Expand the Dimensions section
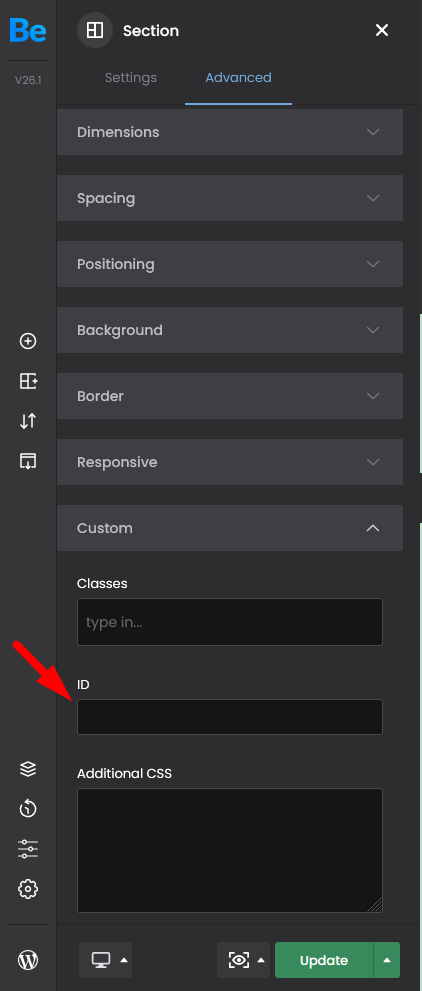The width and height of the screenshot is (422, 991). 230,132
